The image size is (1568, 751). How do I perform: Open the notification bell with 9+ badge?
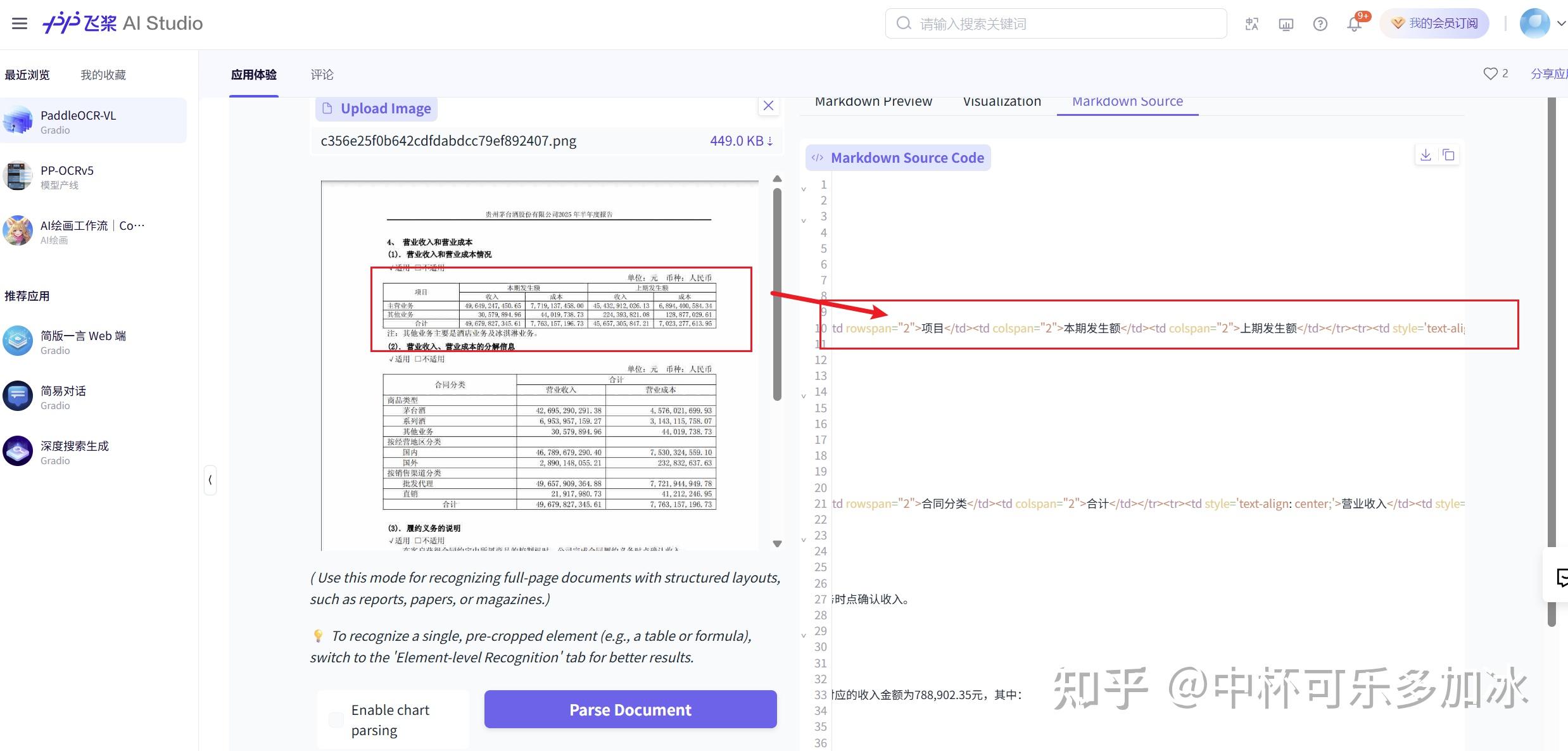point(1355,23)
